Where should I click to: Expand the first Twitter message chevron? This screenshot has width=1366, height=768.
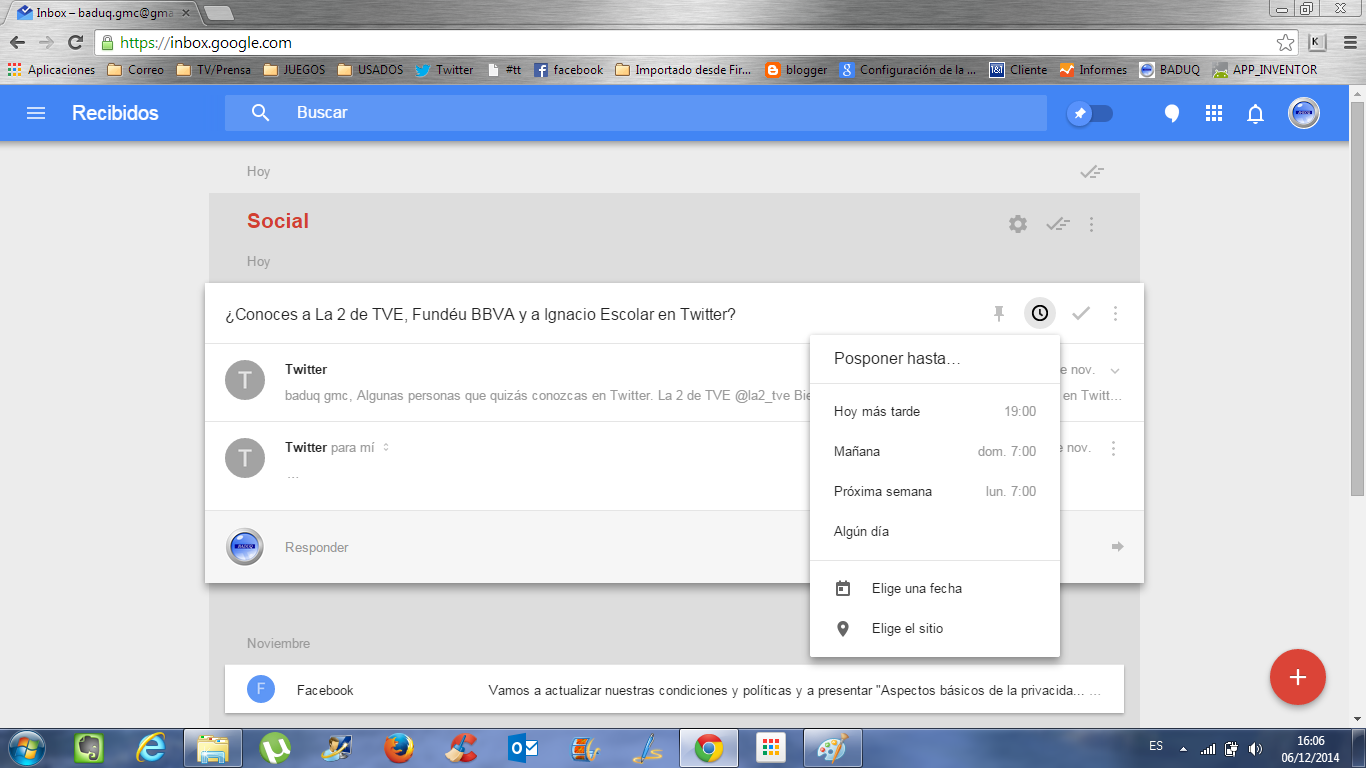[1115, 371]
